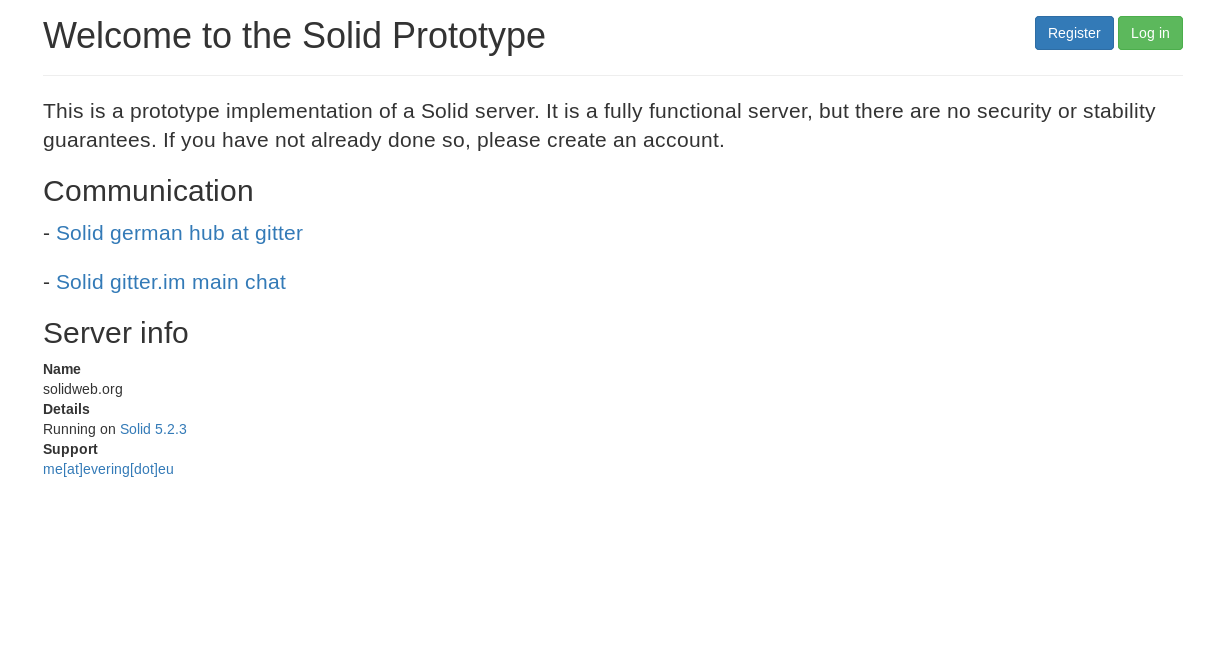Click the Welcome to the Solid Prototype heading
1226x664 pixels.
(294, 36)
